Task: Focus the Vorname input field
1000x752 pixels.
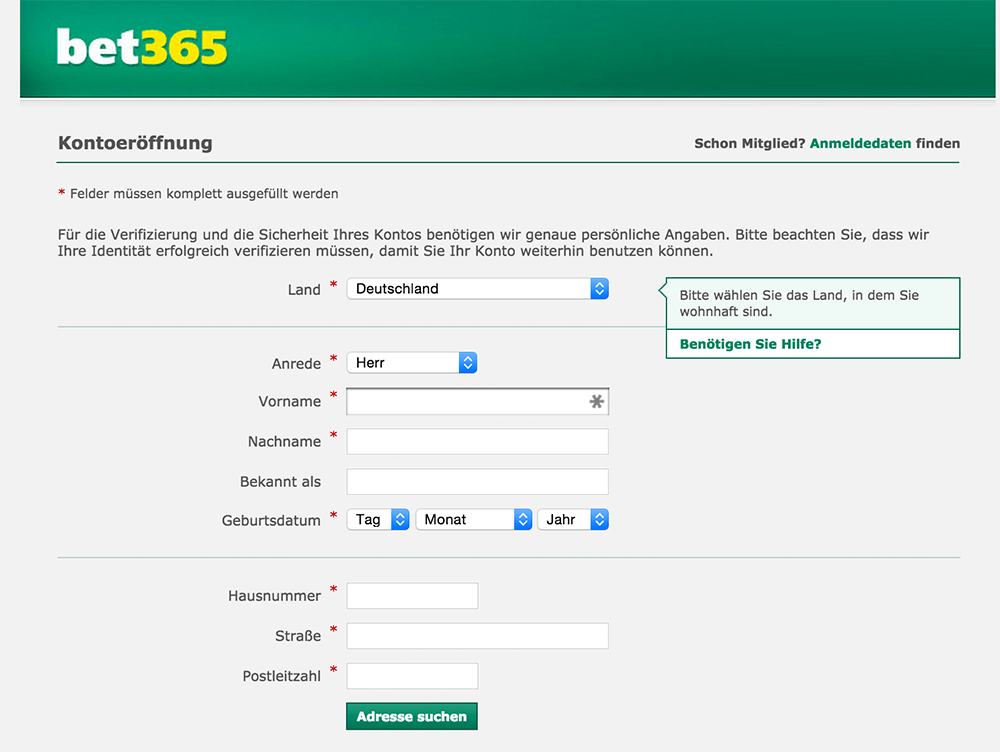Action: pyautogui.click(x=477, y=401)
